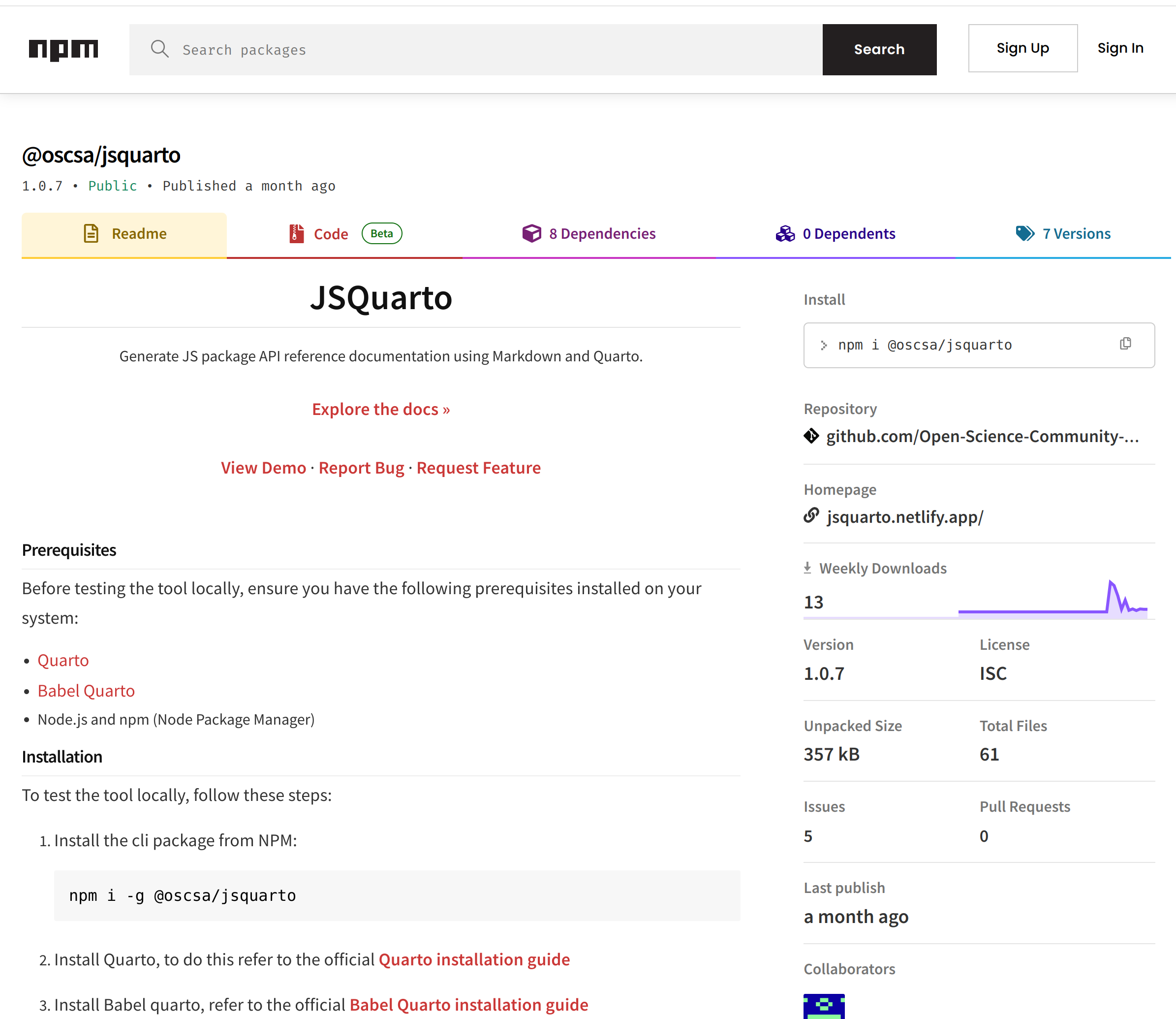Open the 0 Dependents tab
1176x1019 pixels.
835,234
